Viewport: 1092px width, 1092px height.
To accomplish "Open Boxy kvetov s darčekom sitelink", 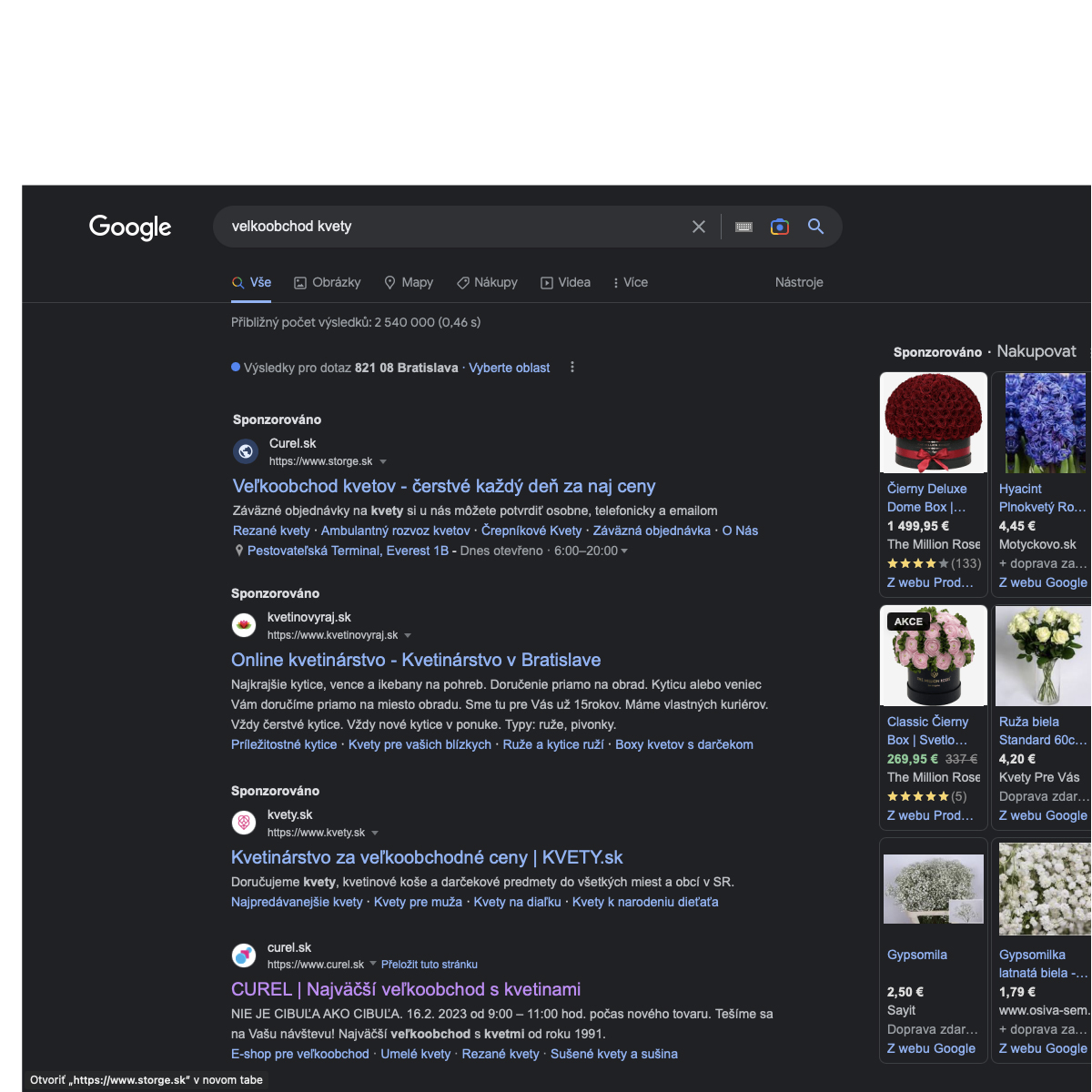I will pos(684,744).
